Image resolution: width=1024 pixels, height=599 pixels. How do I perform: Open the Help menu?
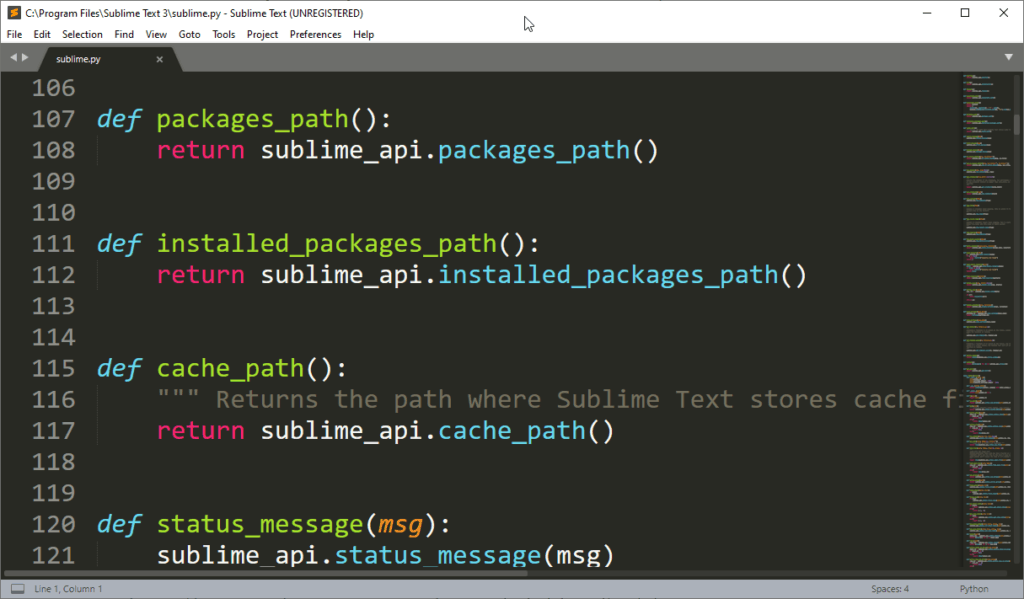[x=364, y=35]
